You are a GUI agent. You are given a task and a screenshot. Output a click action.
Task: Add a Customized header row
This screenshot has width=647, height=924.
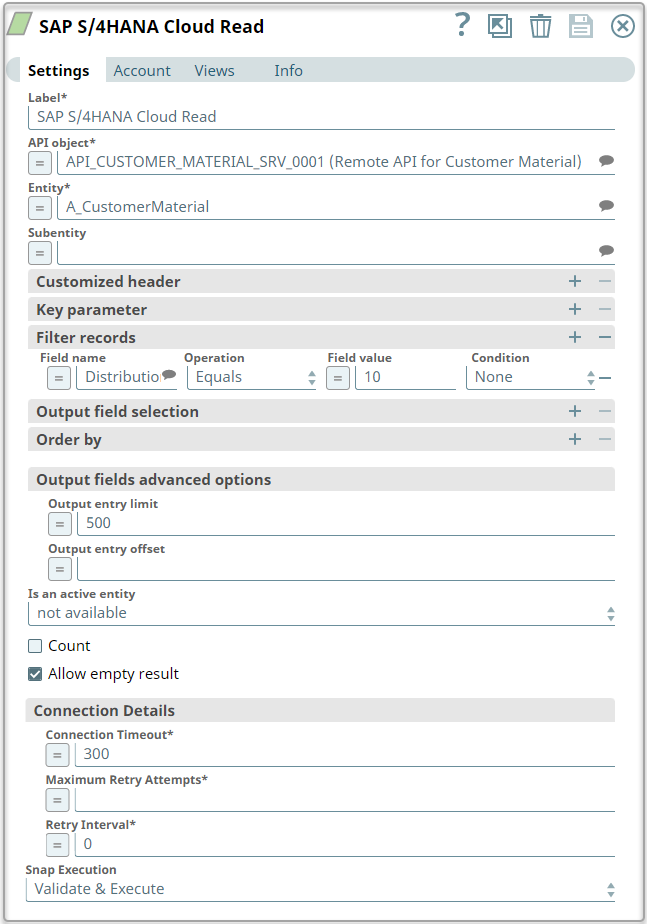coord(575,282)
